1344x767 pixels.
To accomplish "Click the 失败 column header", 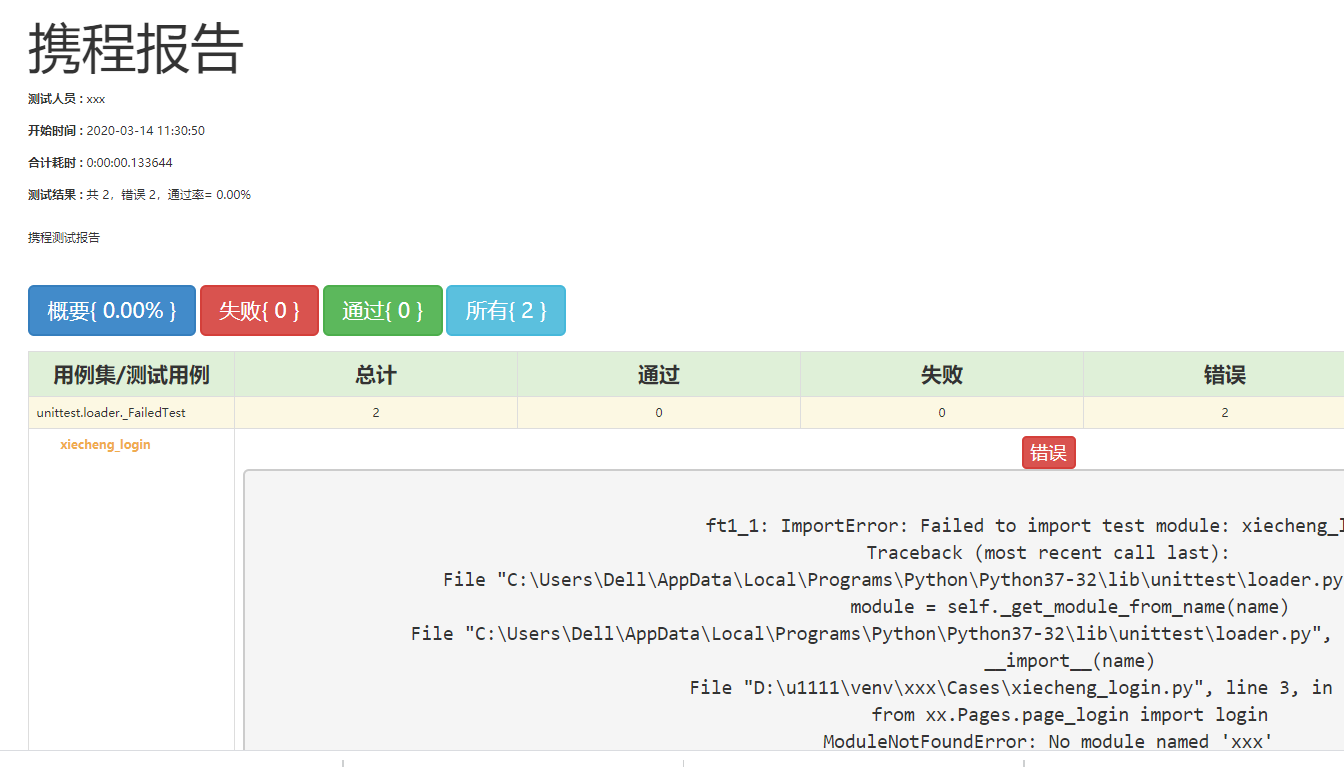I will click(x=942, y=375).
